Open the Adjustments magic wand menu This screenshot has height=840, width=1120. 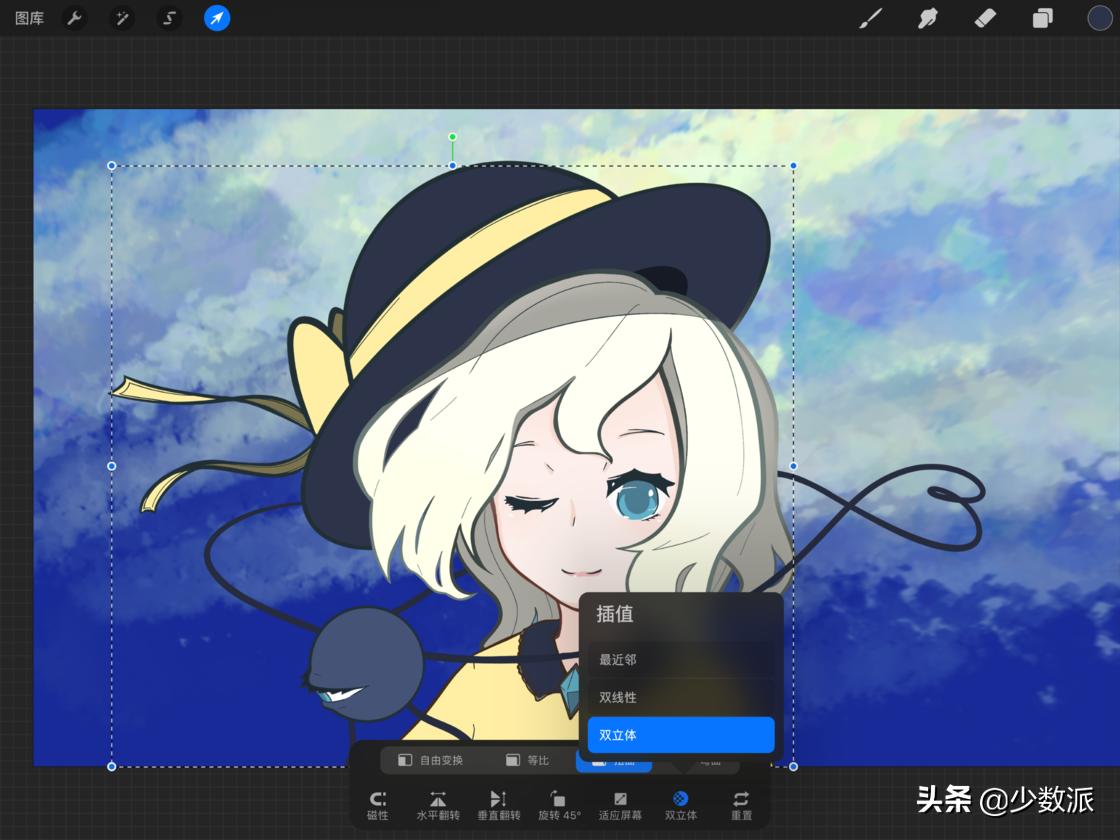coord(121,18)
